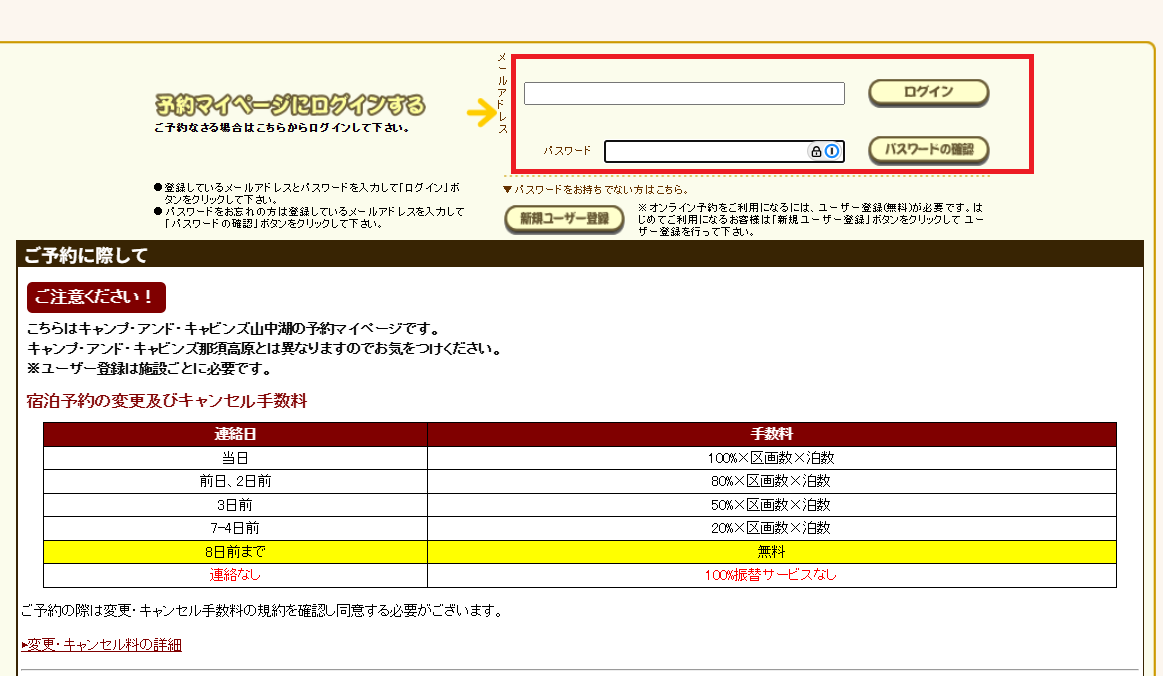Click the 連絡日 table column header
Viewport: 1163px width, 676px height.
(235, 434)
